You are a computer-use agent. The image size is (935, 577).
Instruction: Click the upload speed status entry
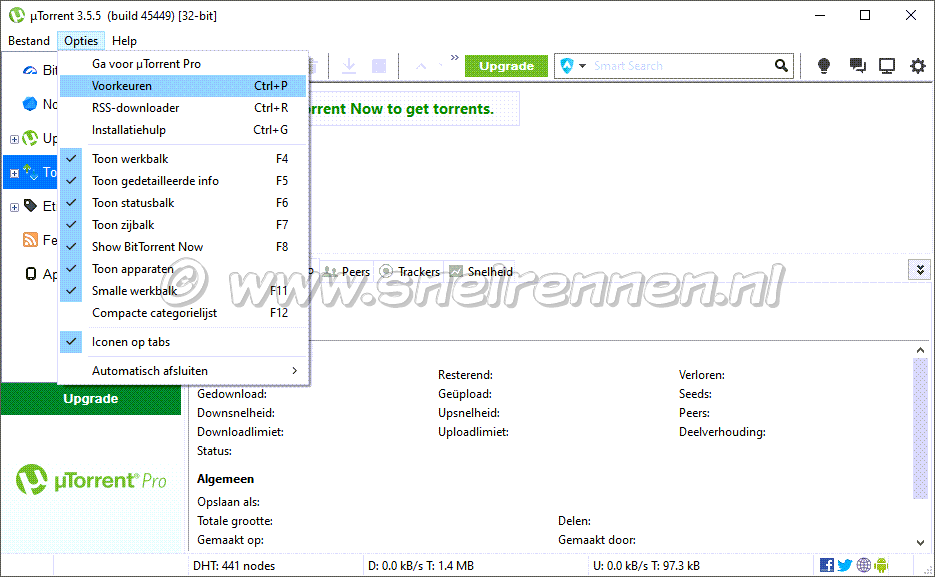pyautogui.click(x=646, y=566)
